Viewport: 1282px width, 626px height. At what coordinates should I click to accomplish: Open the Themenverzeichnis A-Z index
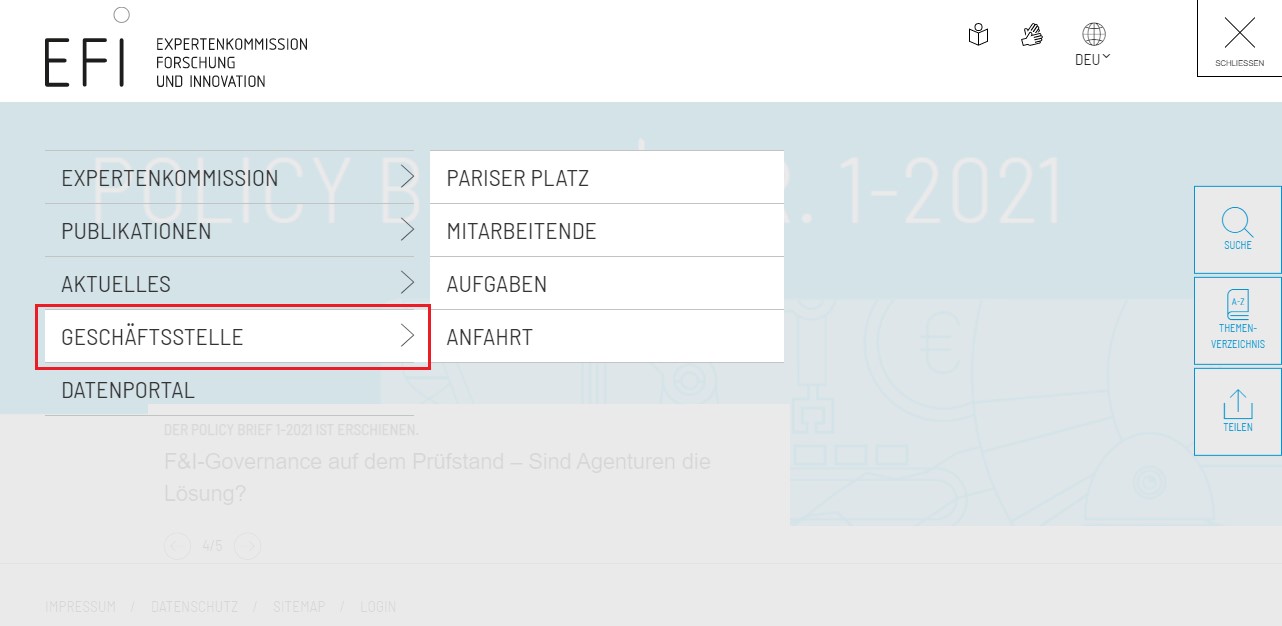point(1237,320)
